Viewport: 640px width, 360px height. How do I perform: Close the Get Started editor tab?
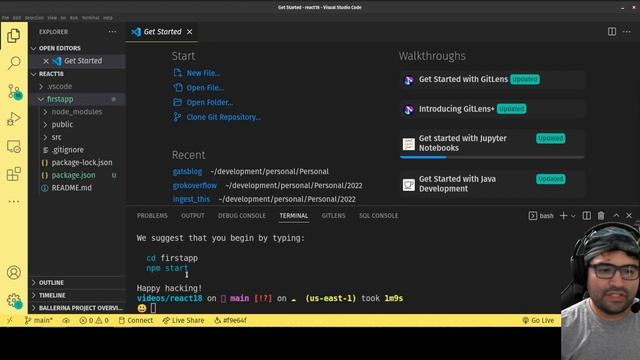coord(189,32)
